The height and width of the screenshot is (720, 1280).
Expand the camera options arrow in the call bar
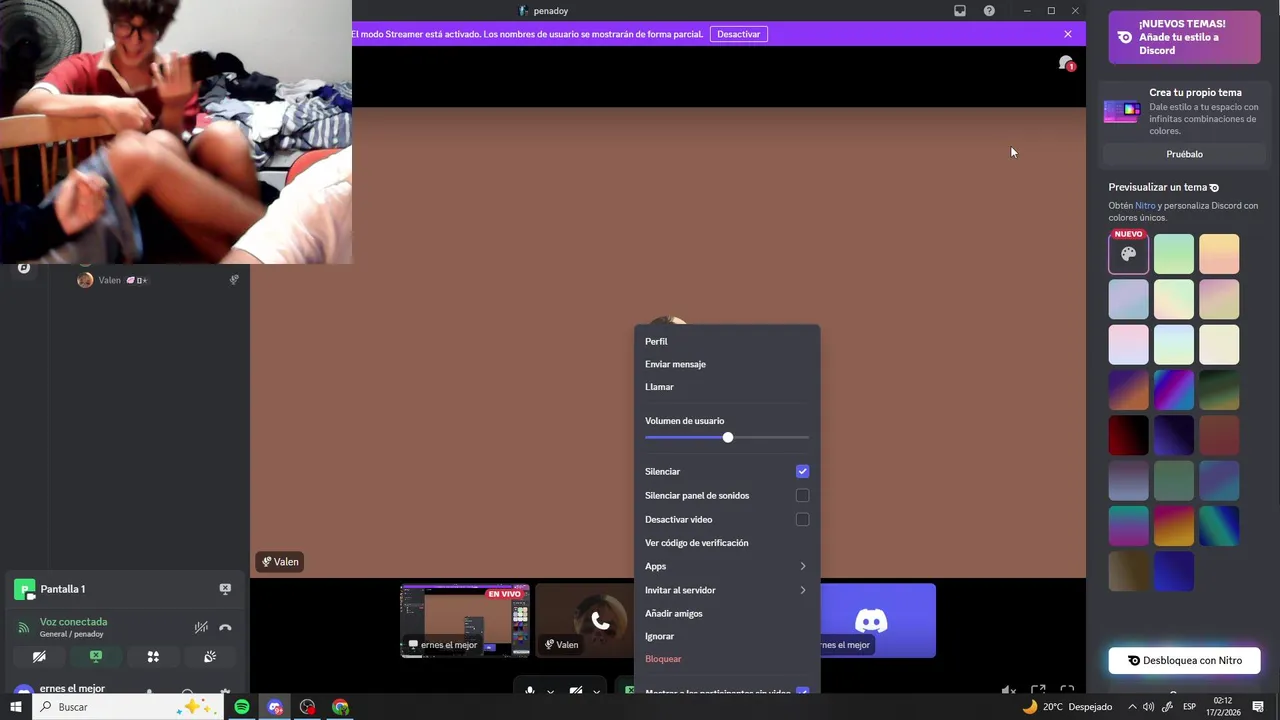point(597,691)
